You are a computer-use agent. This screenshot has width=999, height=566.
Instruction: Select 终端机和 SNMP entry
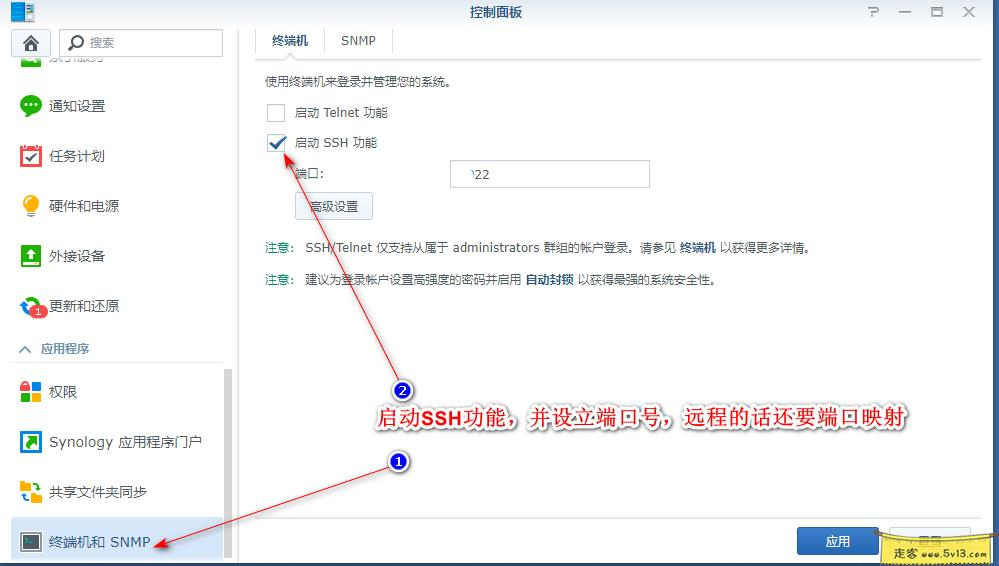click(117, 542)
